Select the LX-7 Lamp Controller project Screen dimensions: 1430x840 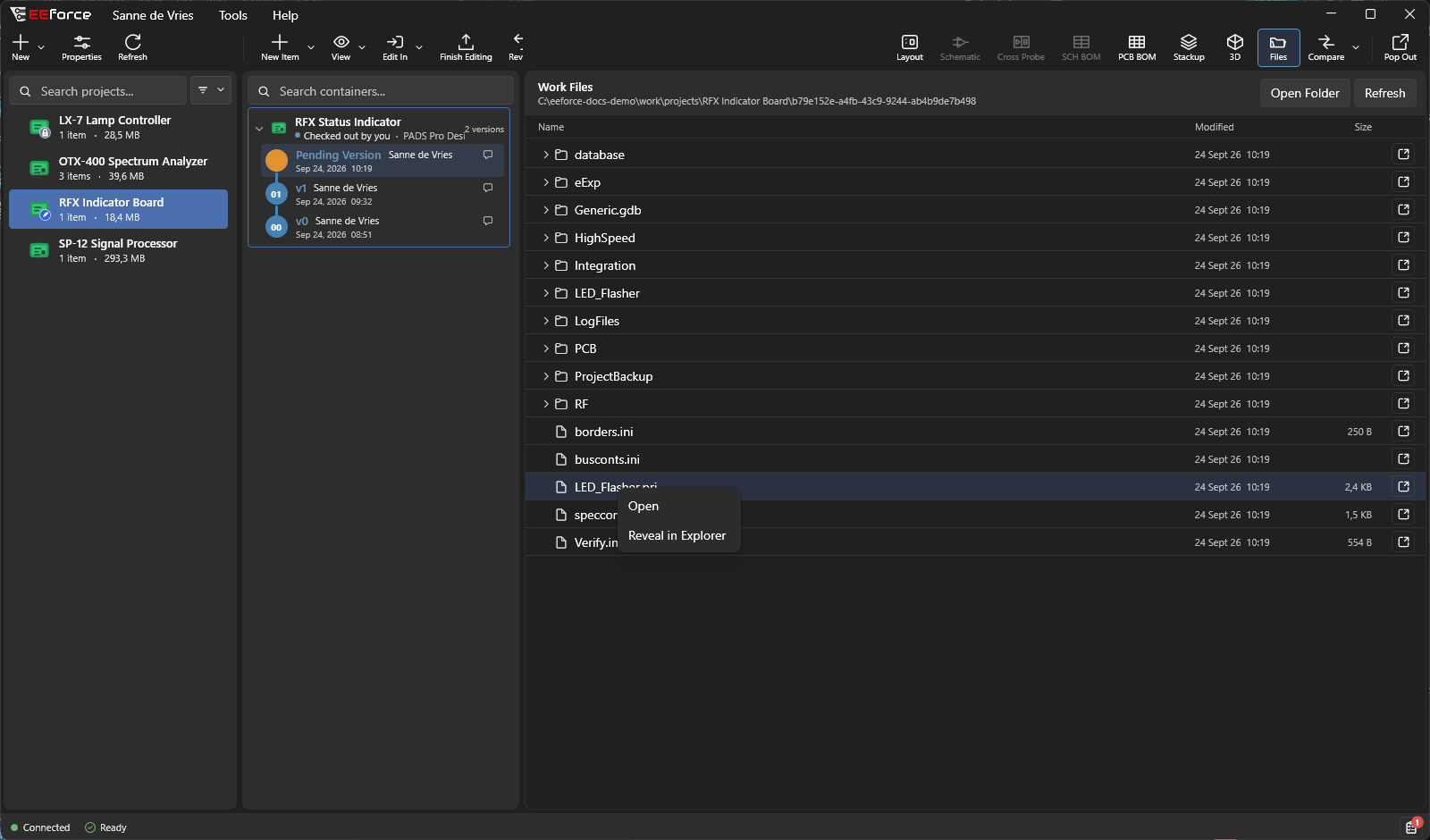pyautogui.click(x=118, y=128)
